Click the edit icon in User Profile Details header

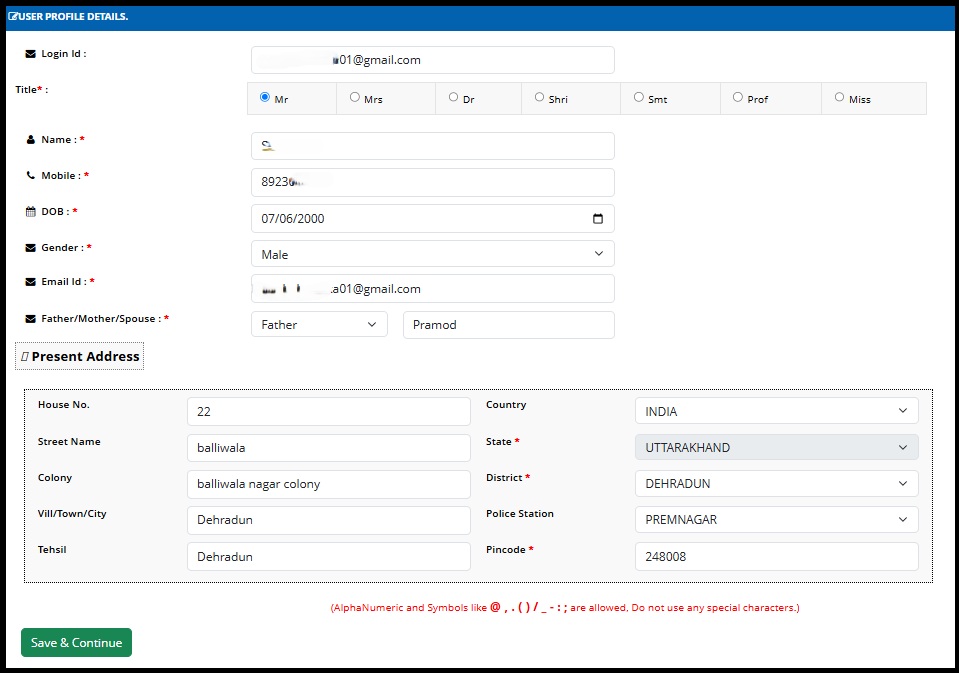13,17
